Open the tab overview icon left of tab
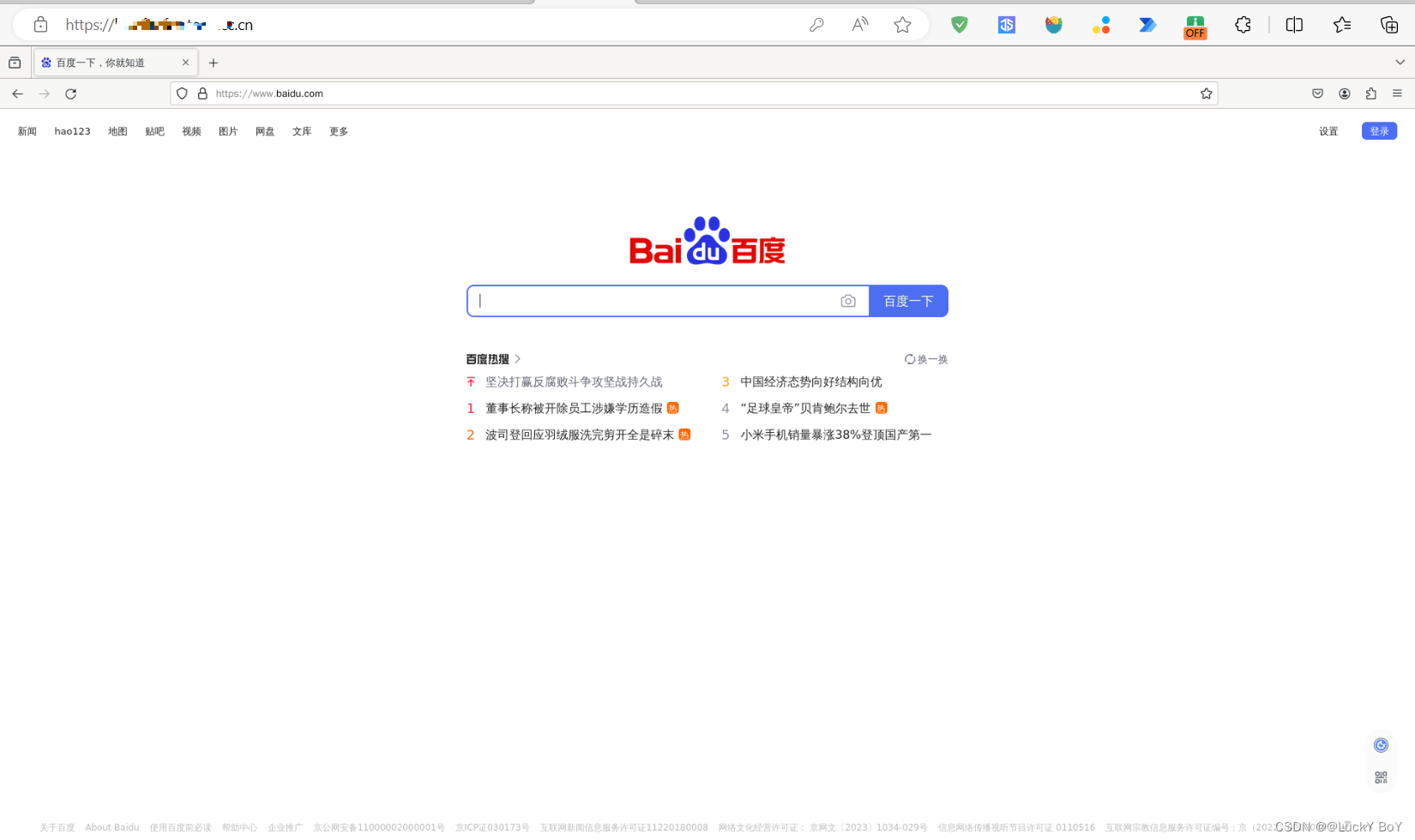The image size is (1415, 840). coord(15,63)
